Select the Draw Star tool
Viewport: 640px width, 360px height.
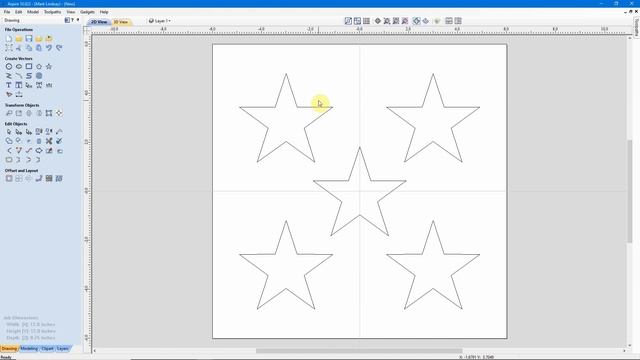(x=49, y=66)
